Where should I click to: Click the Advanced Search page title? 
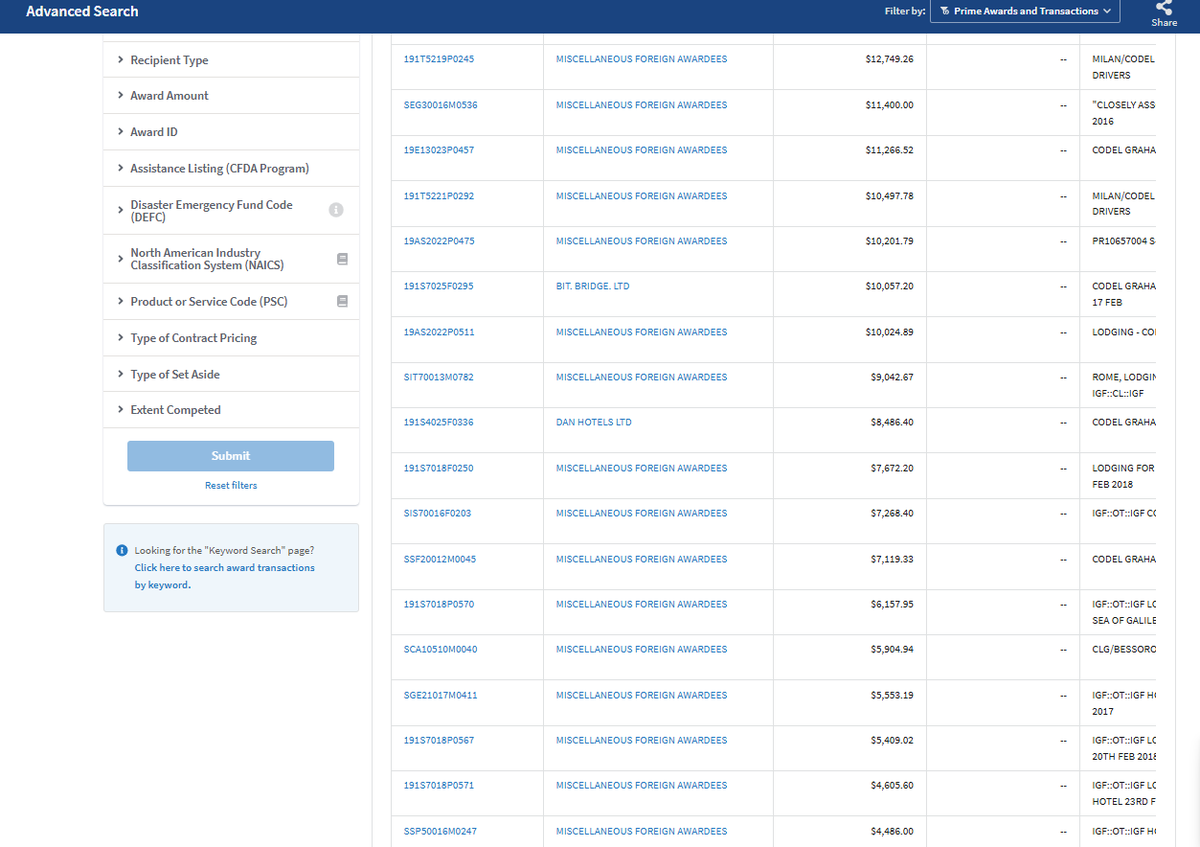click(x=82, y=11)
